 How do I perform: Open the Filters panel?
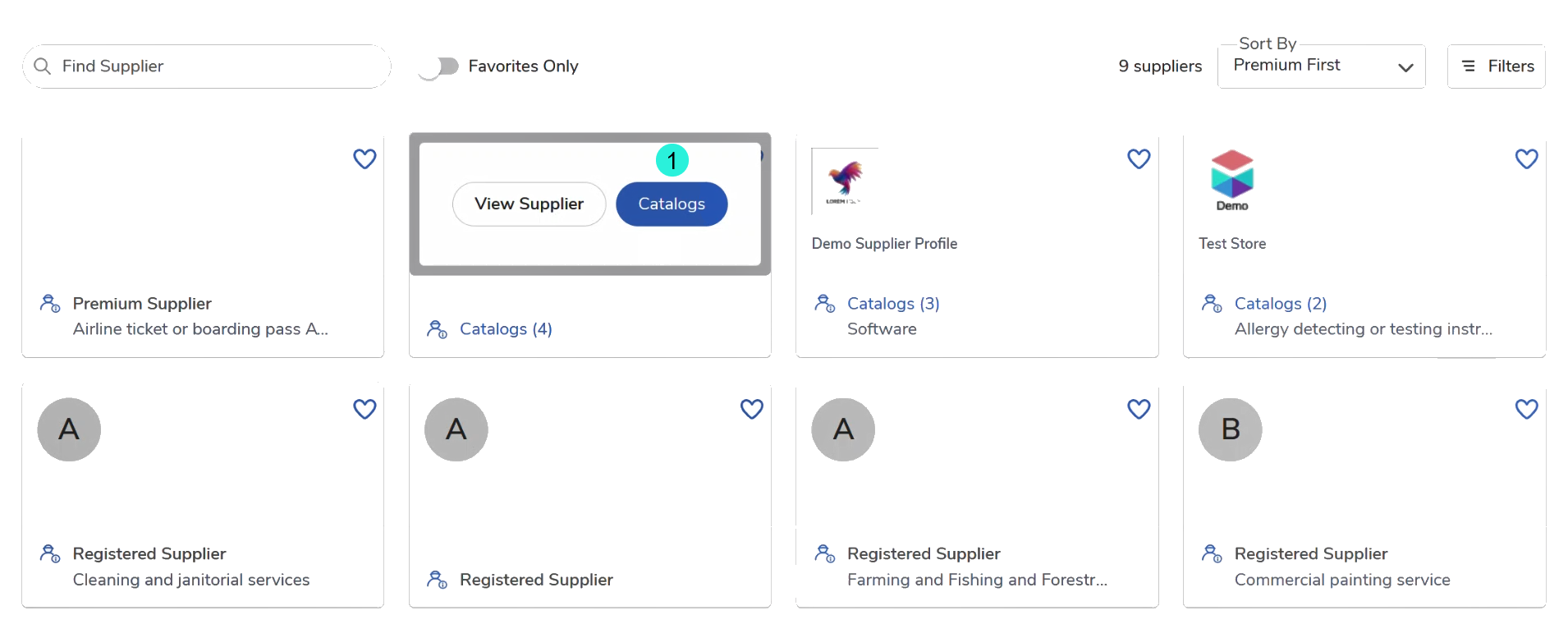point(1496,67)
